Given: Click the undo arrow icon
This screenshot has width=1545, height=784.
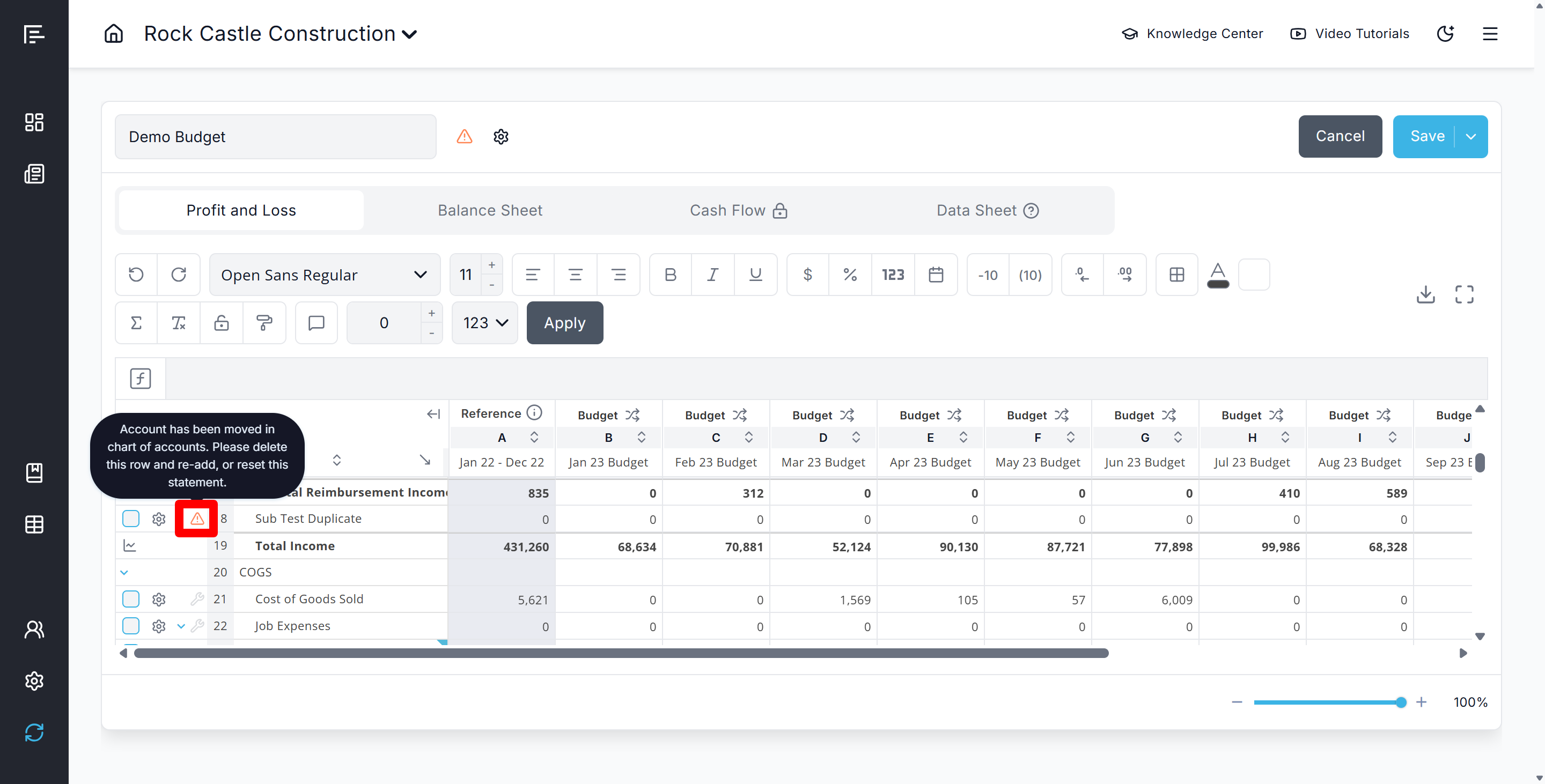Looking at the screenshot, I should [x=136, y=275].
